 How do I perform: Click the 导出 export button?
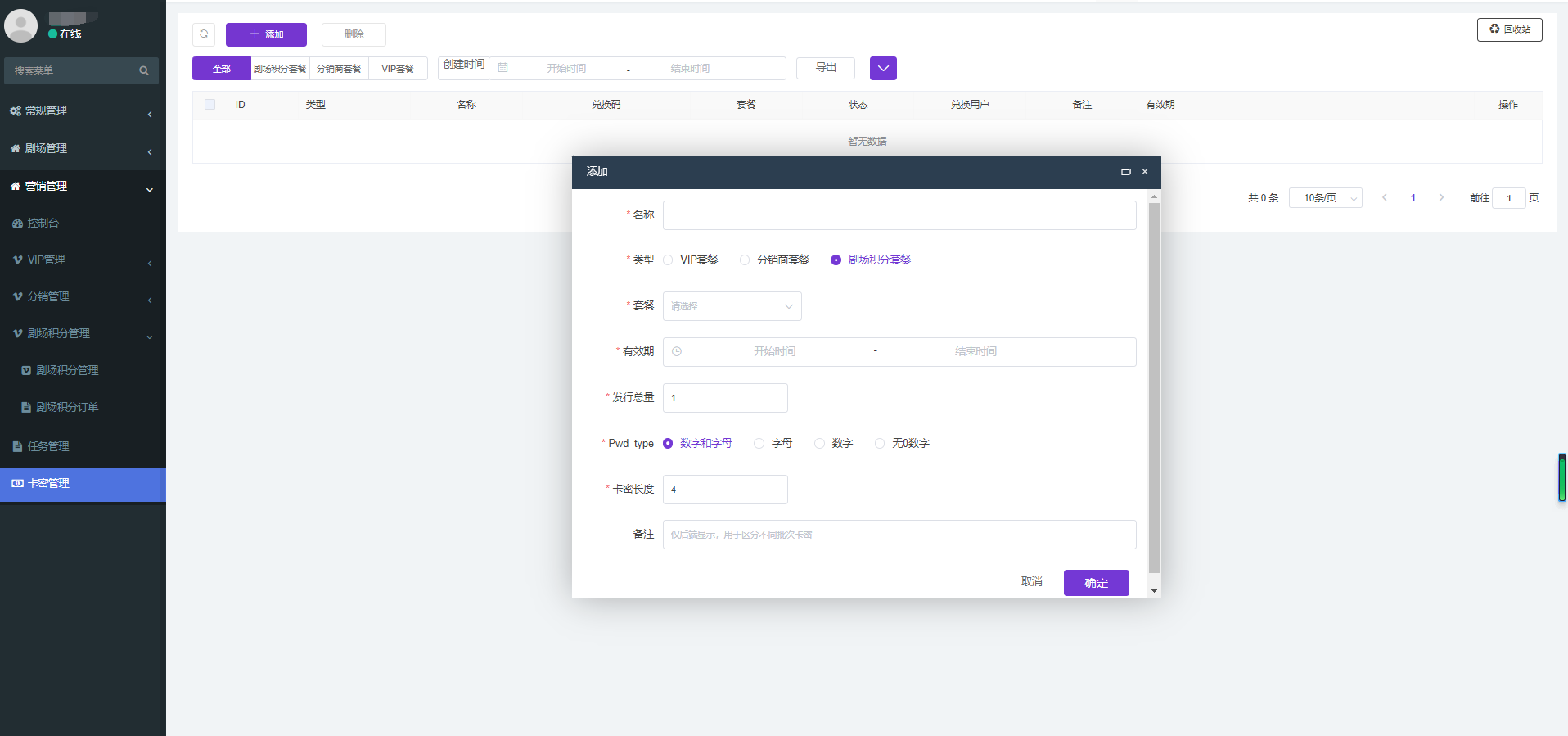826,68
